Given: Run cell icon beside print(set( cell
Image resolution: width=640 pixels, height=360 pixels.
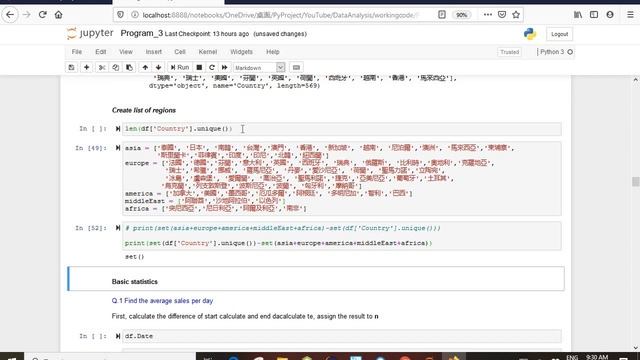Looking at the screenshot, I should point(118,228).
